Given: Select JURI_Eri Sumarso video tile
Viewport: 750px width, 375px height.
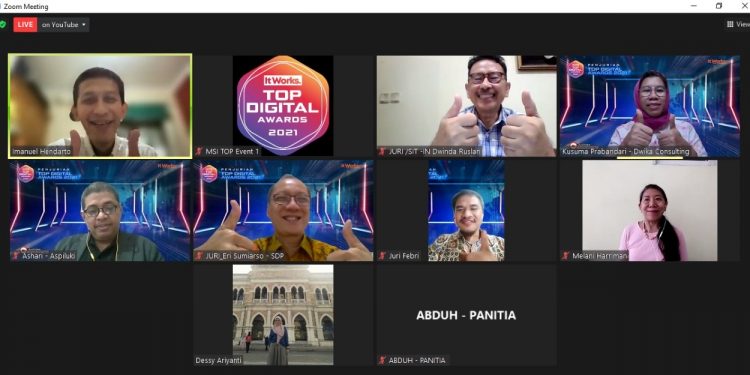Looking at the screenshot, I should tap(283, 210).
